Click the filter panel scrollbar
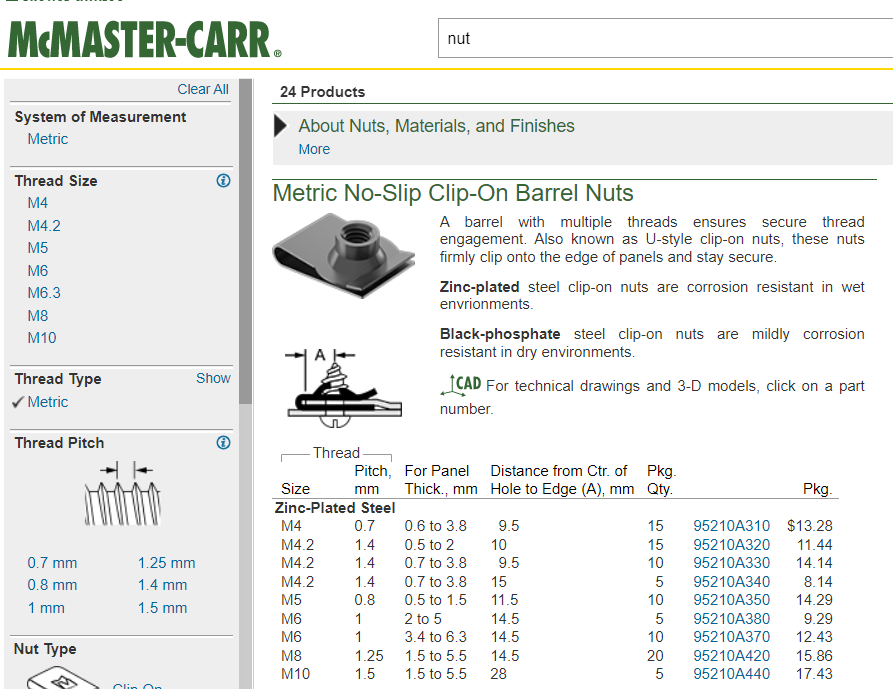Screen dimensions: 893x689 [245, 241]
